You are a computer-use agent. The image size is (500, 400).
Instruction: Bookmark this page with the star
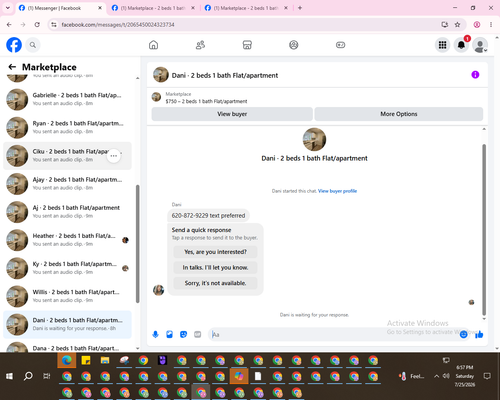[457, 25]
